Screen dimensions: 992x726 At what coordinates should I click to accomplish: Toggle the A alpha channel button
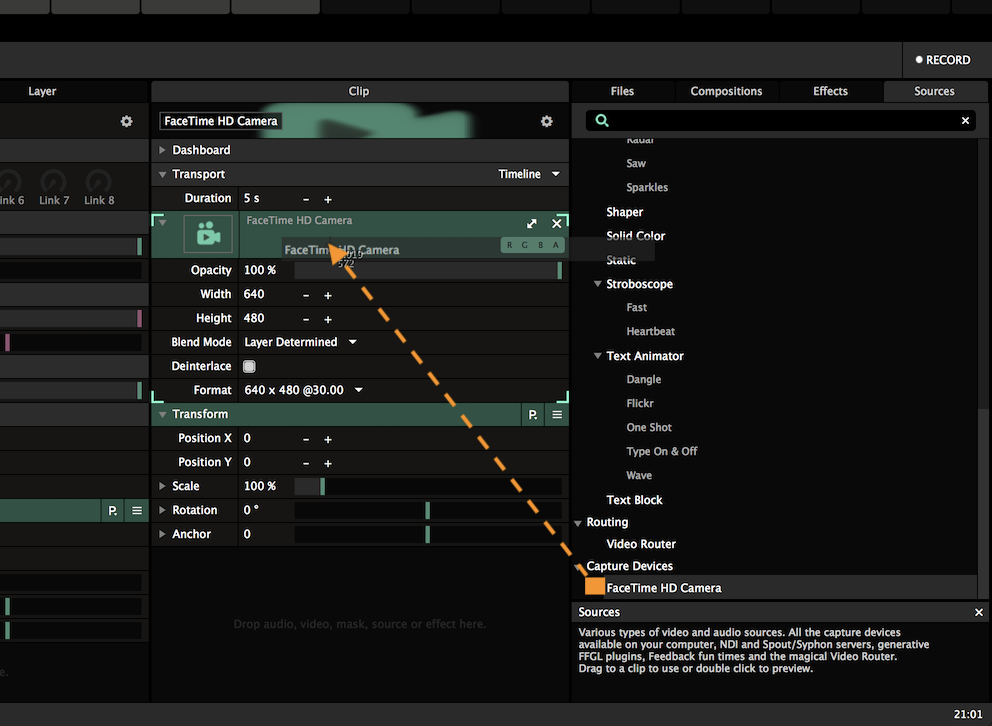pos(556,246)
